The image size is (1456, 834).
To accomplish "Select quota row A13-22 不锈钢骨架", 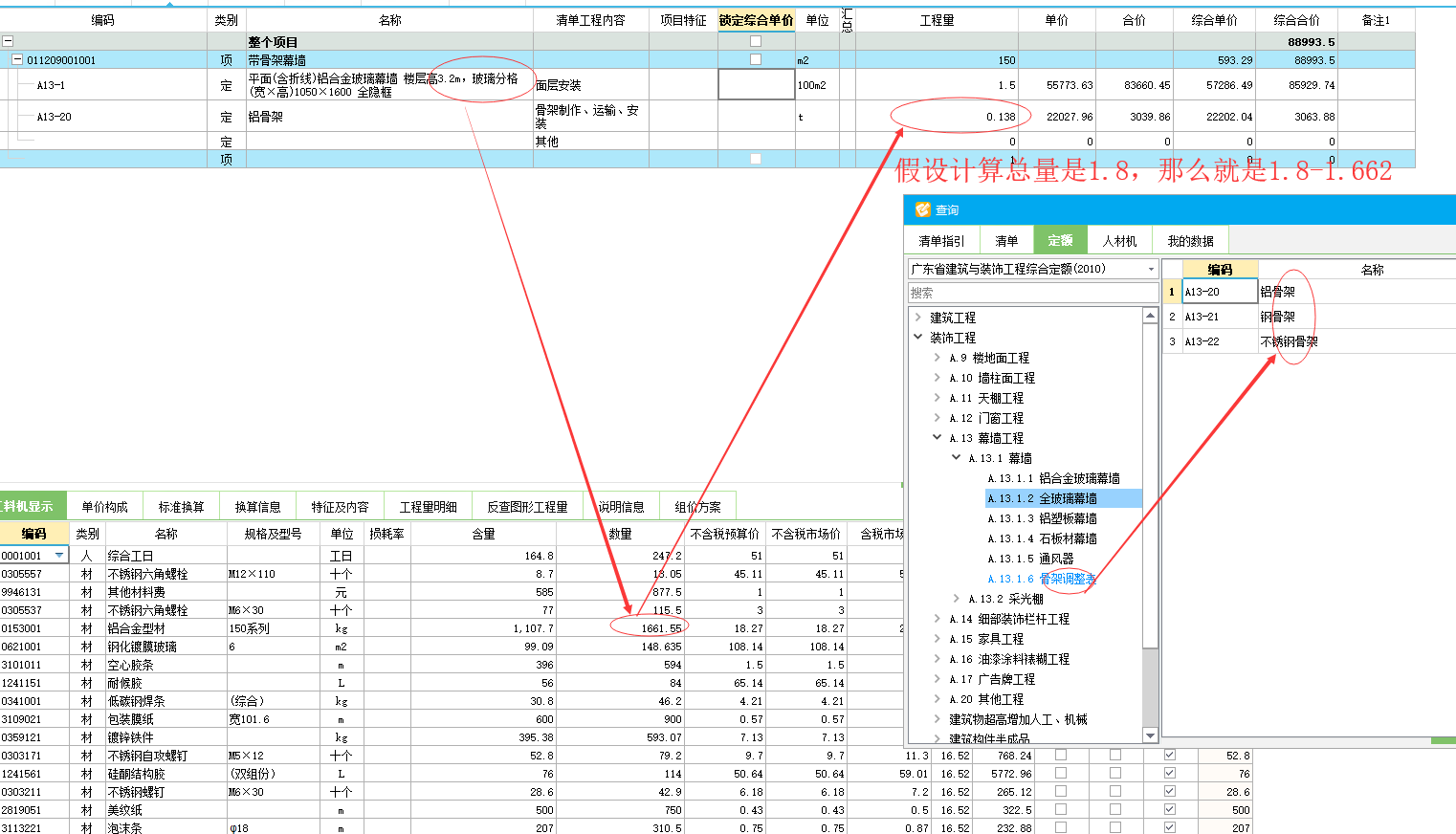I will [1309, 341].
